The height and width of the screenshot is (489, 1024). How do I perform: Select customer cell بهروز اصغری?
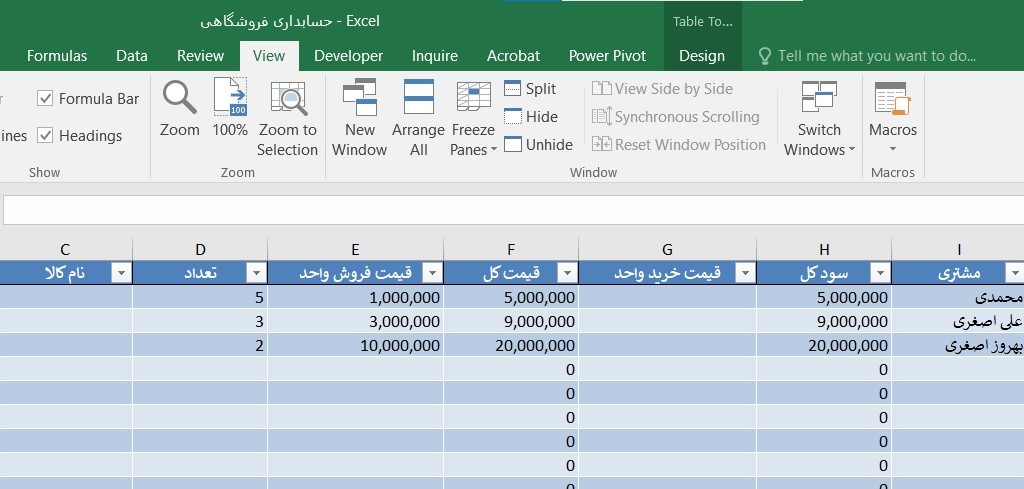tap(958, 345)
